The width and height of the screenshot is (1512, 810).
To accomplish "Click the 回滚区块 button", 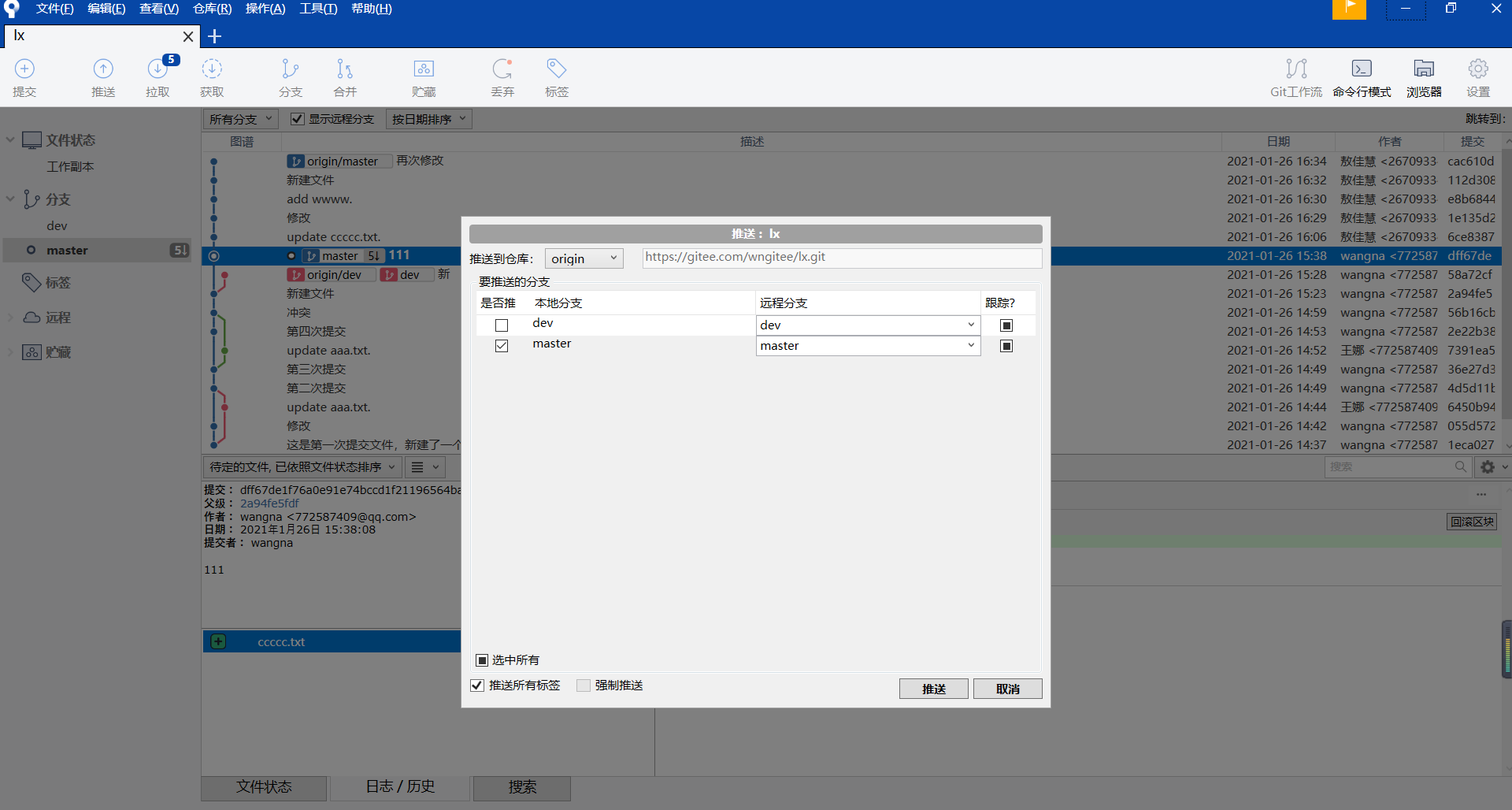I will pyautogui.click(x=1472, y=522).
